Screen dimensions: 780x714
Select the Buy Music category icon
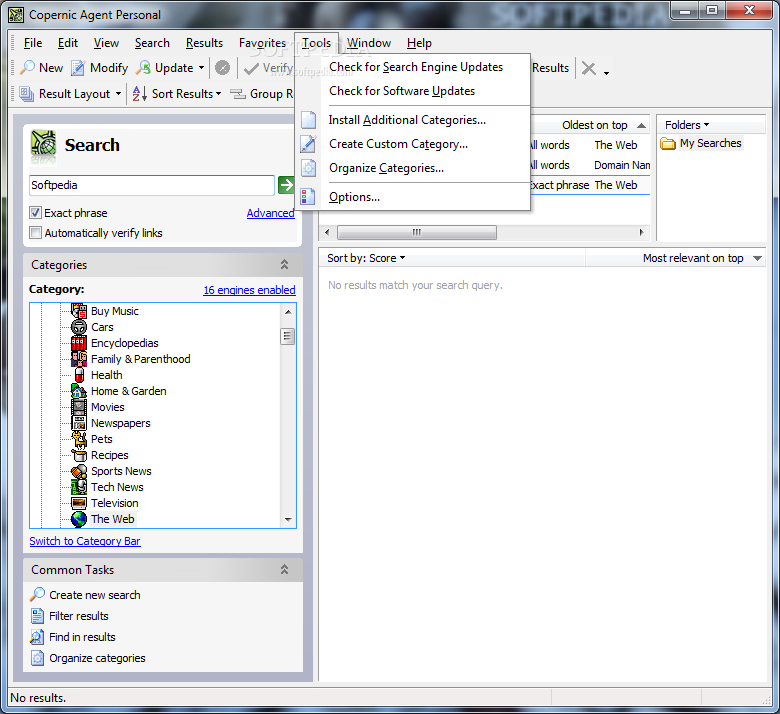click(x=79, y=311)
